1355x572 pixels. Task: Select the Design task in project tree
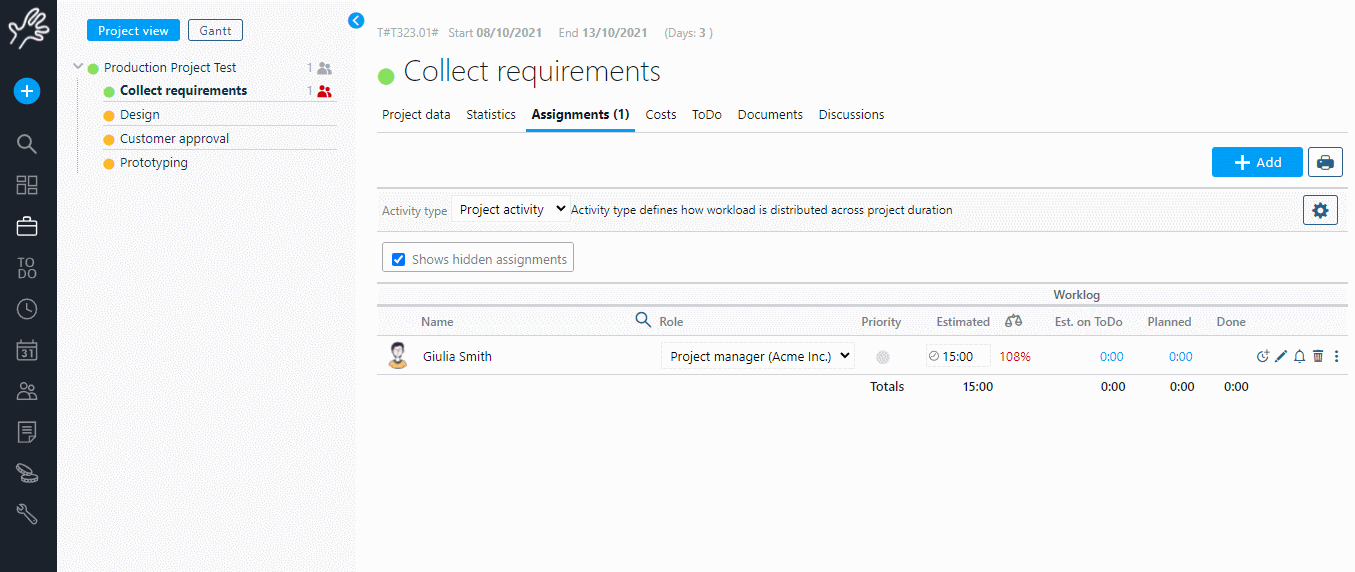[140, 115]
